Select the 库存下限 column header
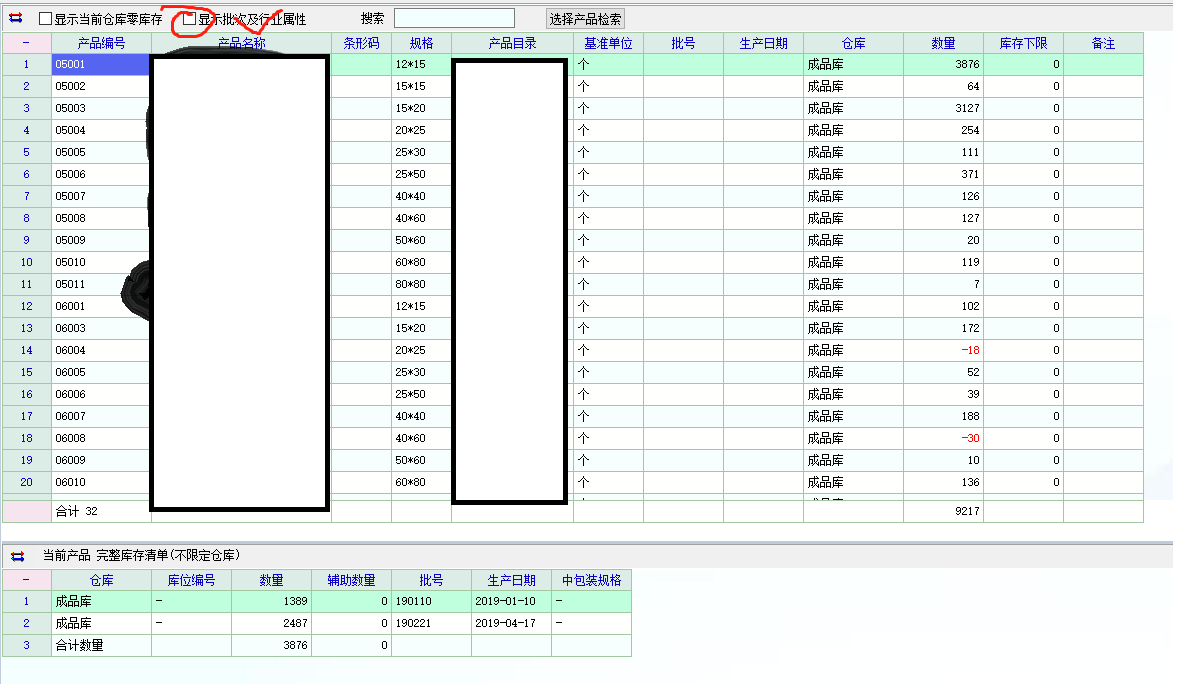Viewport: 1203px width, 689px height. (1023, 43)
